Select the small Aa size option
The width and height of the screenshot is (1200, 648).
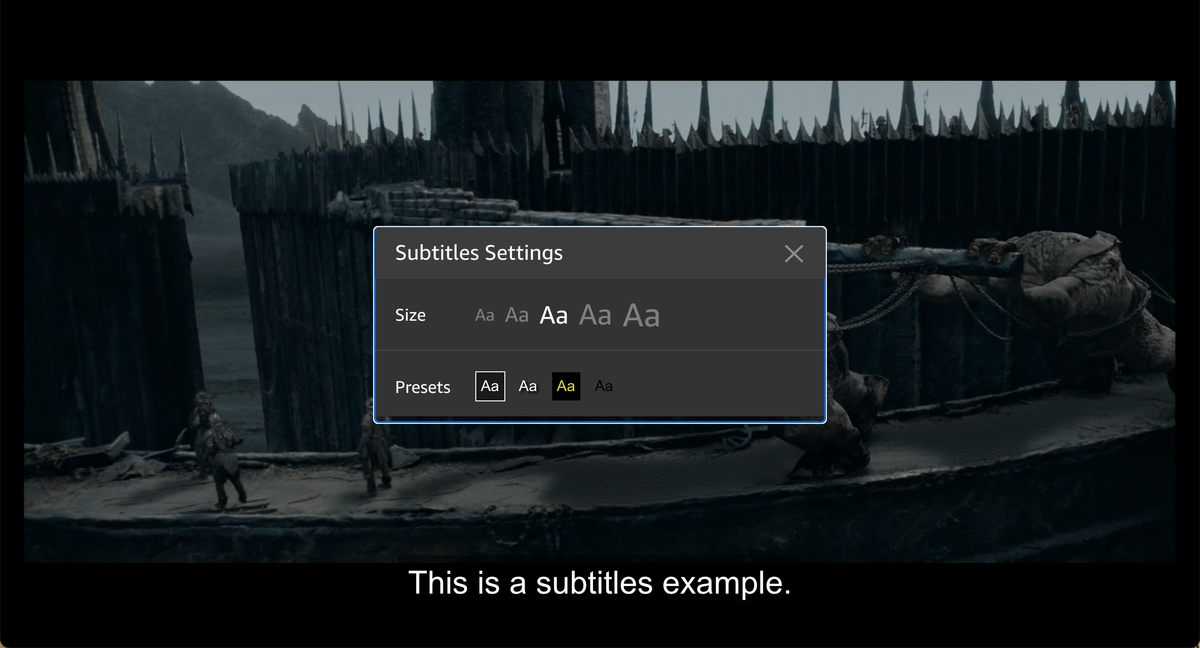tap(517, 315)
